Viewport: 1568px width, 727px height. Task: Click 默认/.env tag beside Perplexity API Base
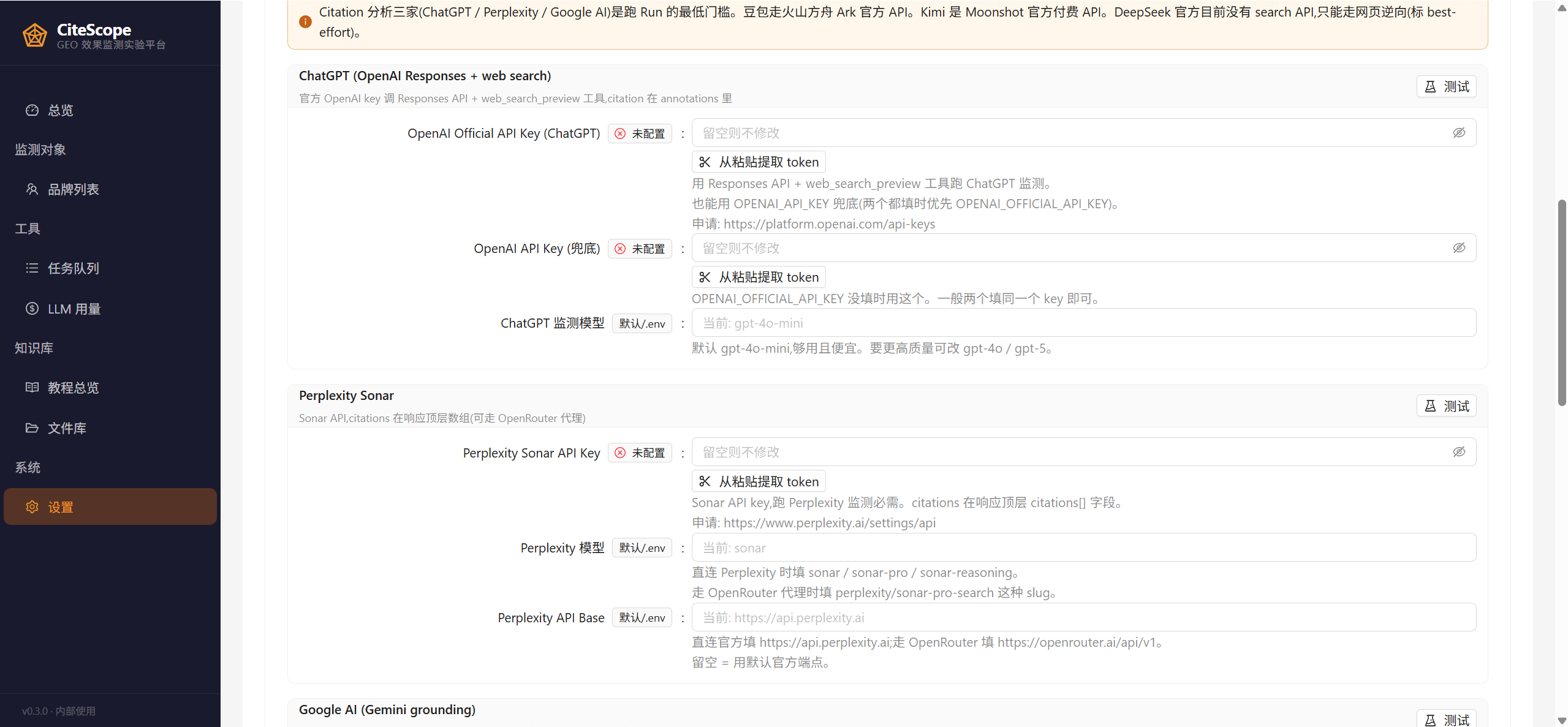coord(642,618)
